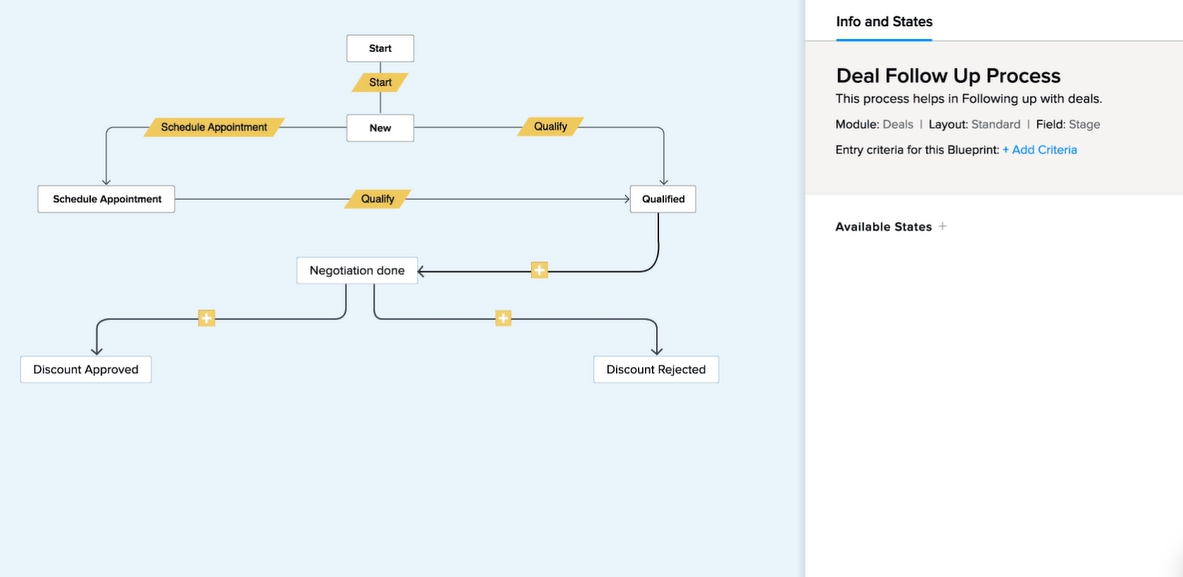Select the Discount Approved state
The width and height of the screenshot is (1183, 577).
pyautogui.click(x=86, y=370)
